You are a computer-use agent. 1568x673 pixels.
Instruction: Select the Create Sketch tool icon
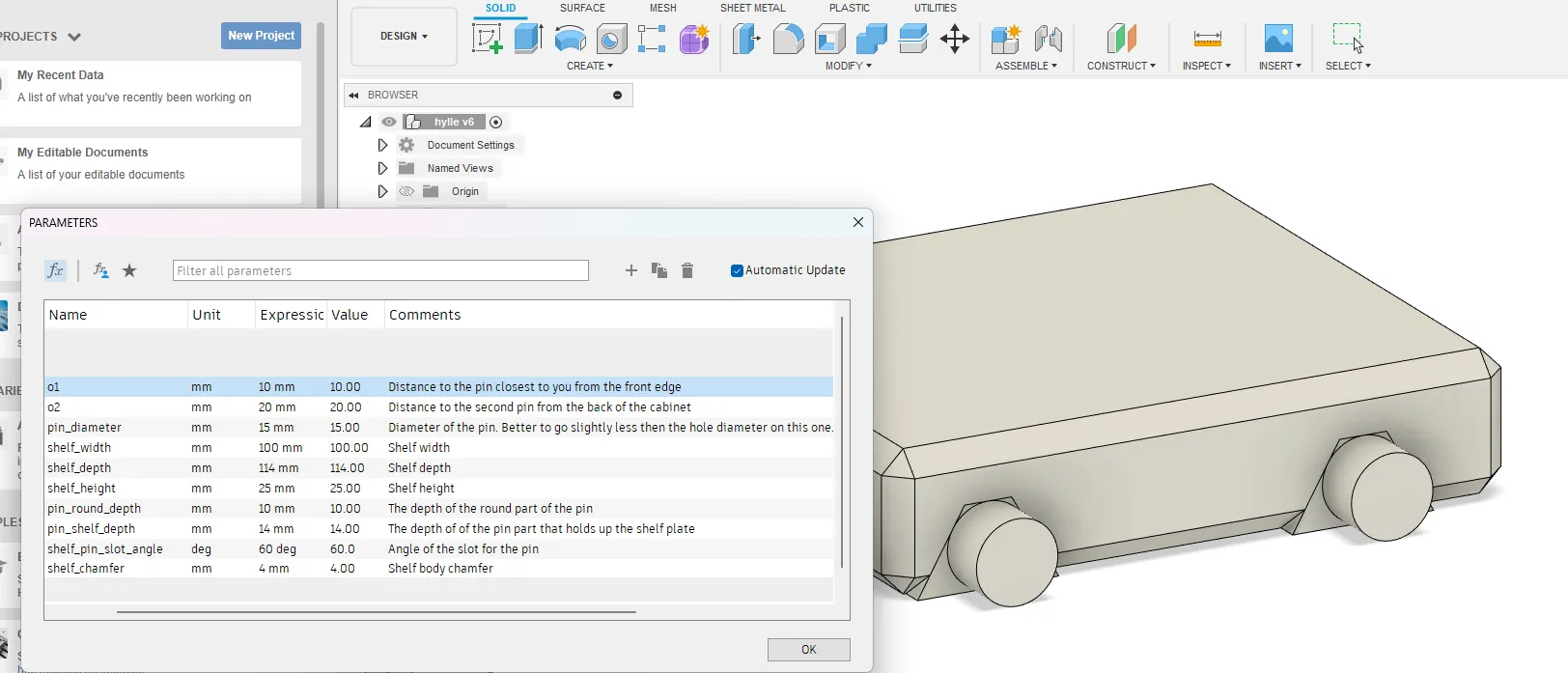click(x=487, y=39)
